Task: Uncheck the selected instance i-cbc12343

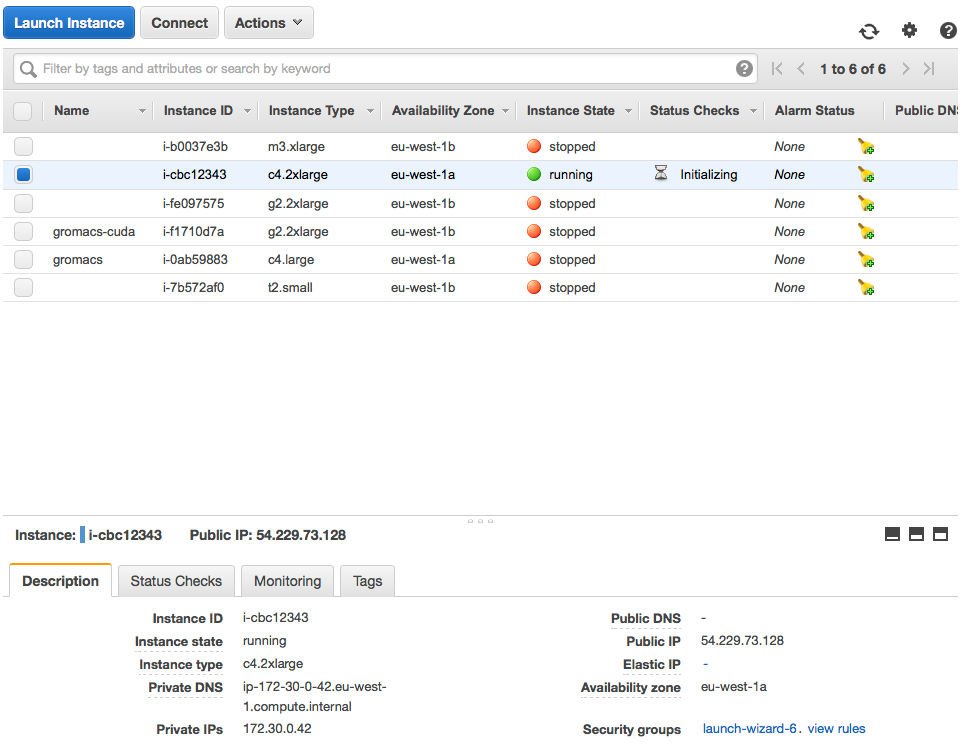Action: (23, 175)
